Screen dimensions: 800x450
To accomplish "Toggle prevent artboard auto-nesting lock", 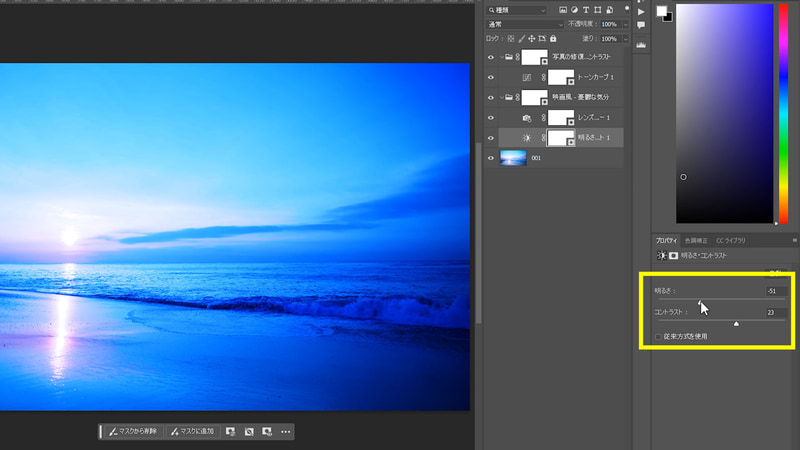I will [x=542, y=39].
